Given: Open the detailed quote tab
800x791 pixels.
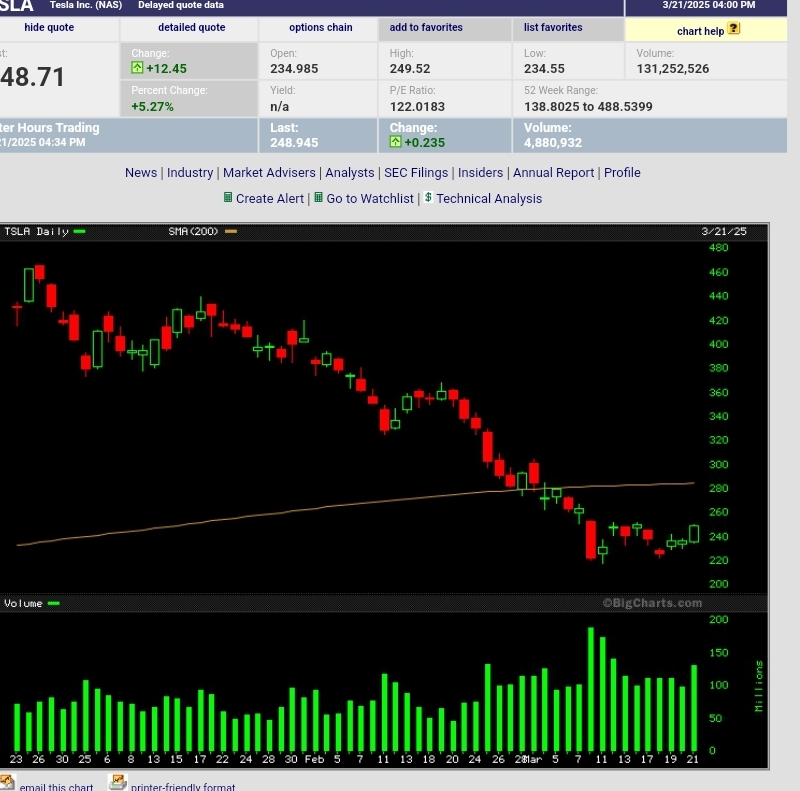Looking at the screenshot, I should (x=191, y=28).
